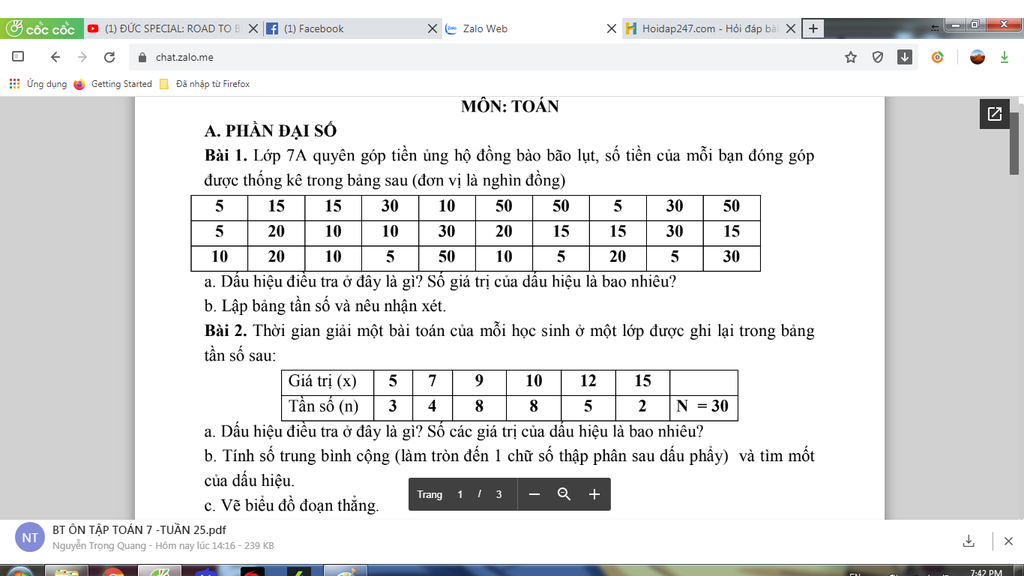1024x576 pixels.
Task: Go back to previous page
Action: (x=55, y=57)
